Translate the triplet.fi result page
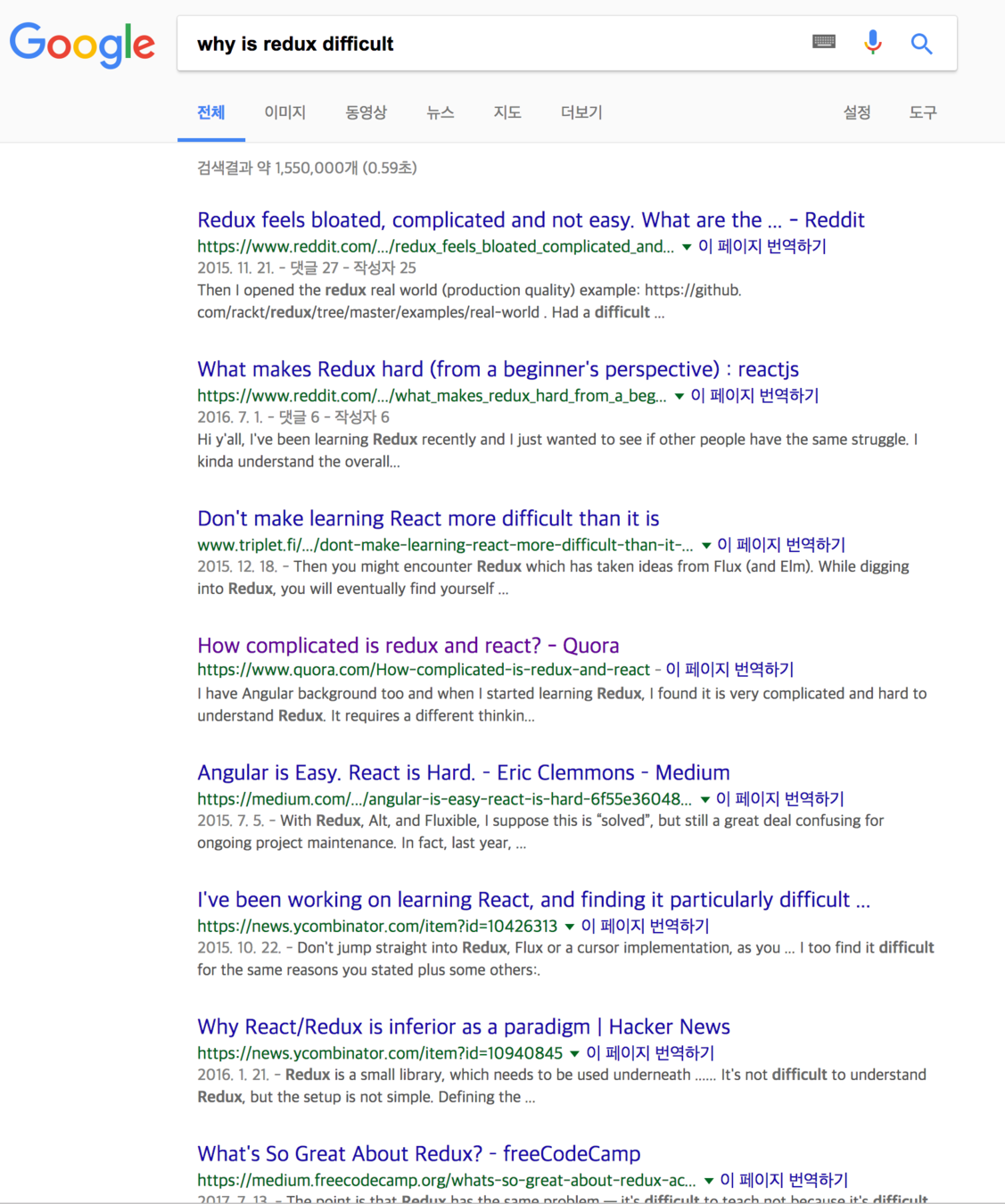The image size is (1005, 1204). (781, 544)
